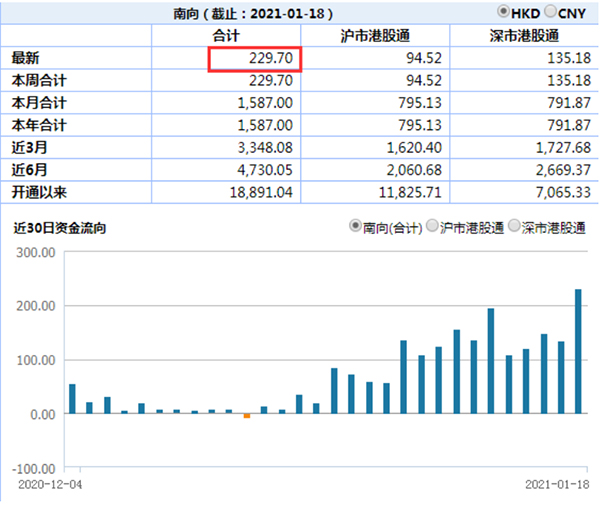The image size is (600, 506).
Task: Click the 200.00 y-axis label
Action: (x=36, y=306)
